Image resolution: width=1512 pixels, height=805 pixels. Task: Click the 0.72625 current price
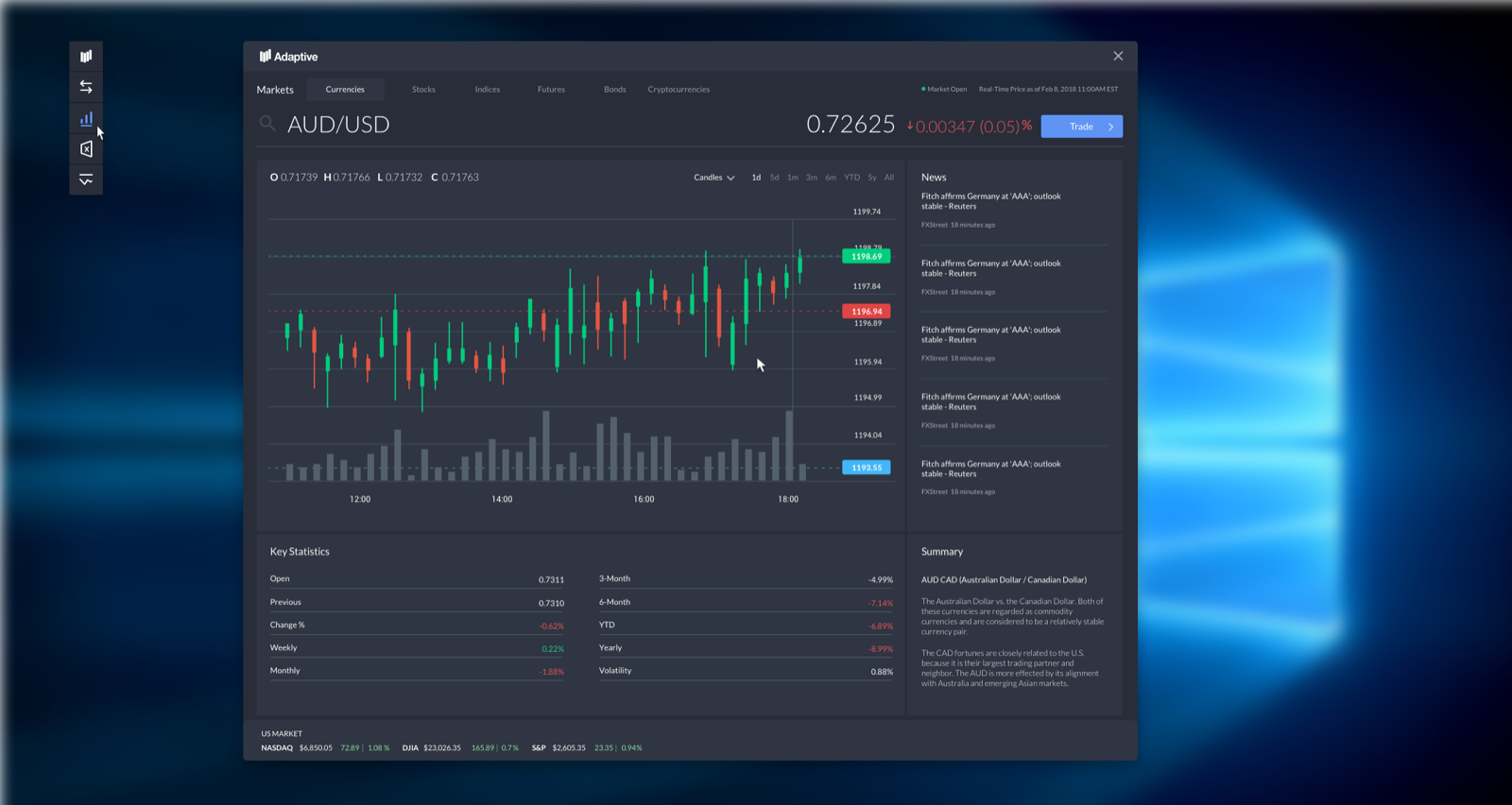(x=850, y=125)
